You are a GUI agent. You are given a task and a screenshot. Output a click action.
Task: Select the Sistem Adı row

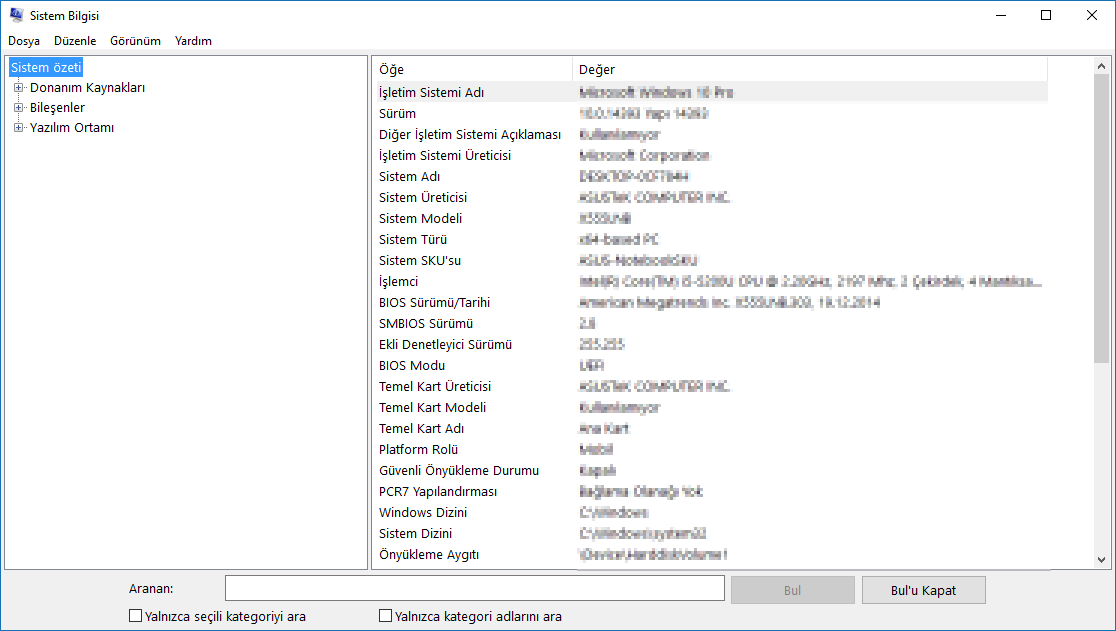(712, 176)
